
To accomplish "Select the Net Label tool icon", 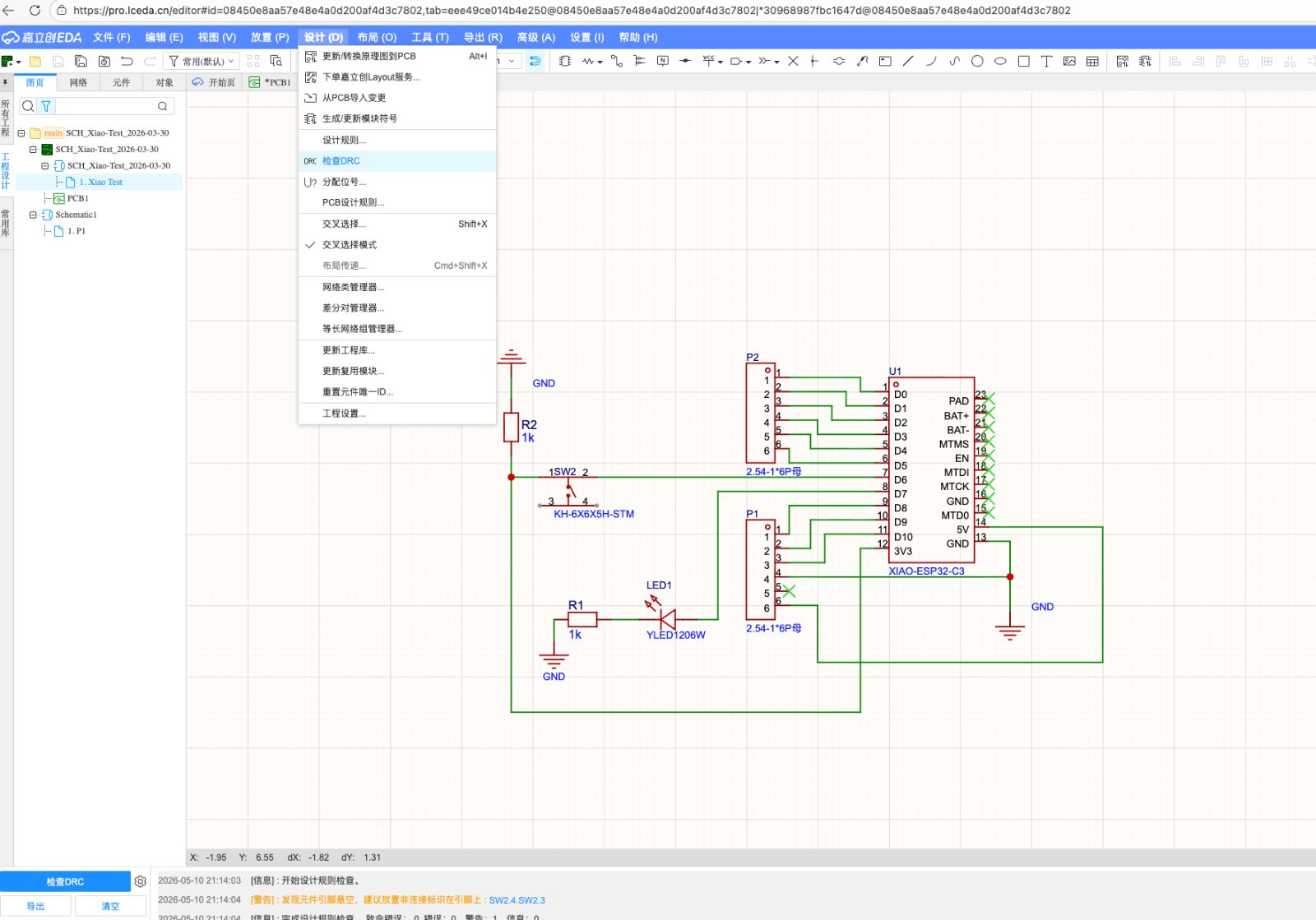I will tap(663, 61).
